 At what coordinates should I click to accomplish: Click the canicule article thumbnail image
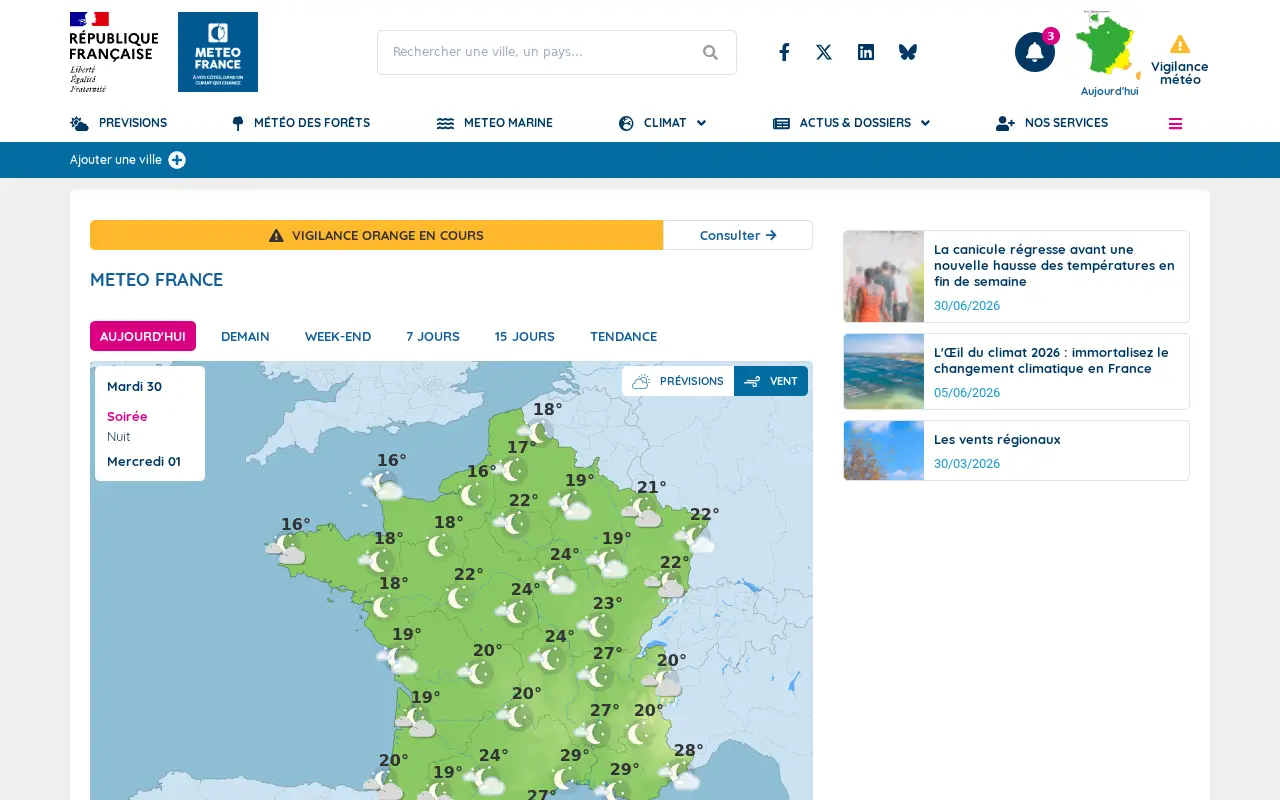[x=884, y=276]
